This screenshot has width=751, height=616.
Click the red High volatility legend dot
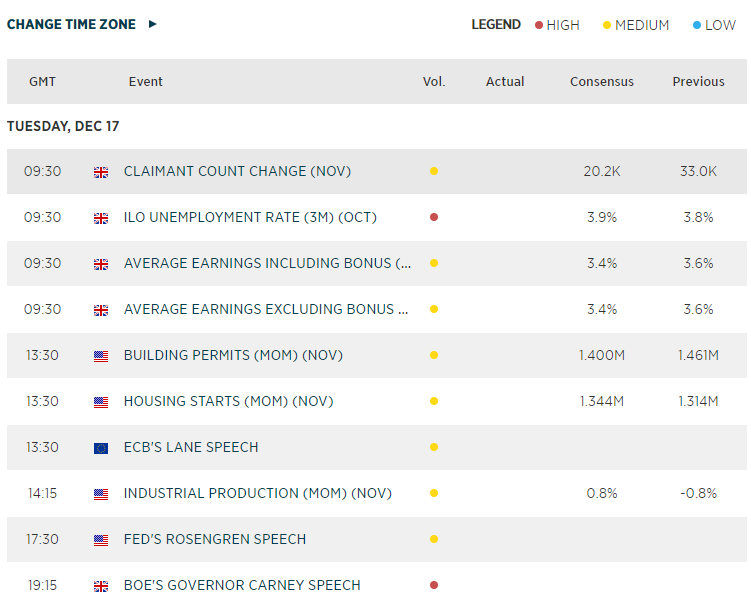539,25
